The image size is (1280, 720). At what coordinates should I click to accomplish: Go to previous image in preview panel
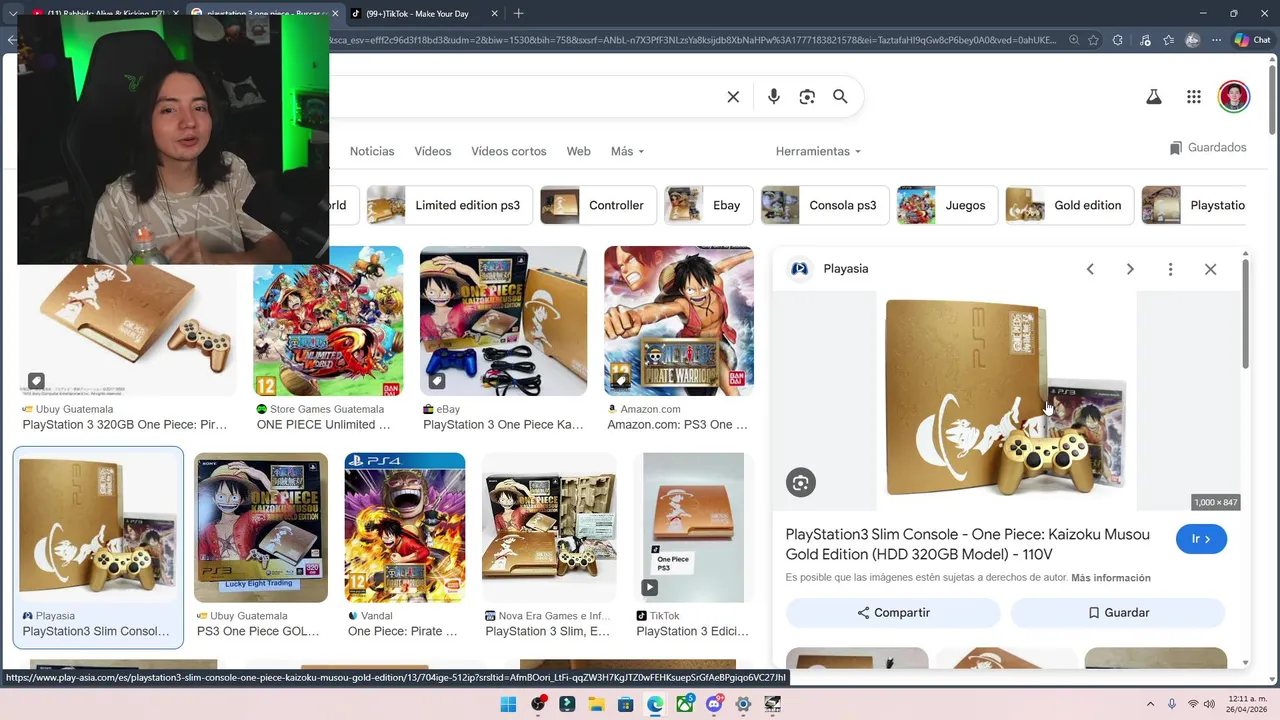(x=1090, y=269)
